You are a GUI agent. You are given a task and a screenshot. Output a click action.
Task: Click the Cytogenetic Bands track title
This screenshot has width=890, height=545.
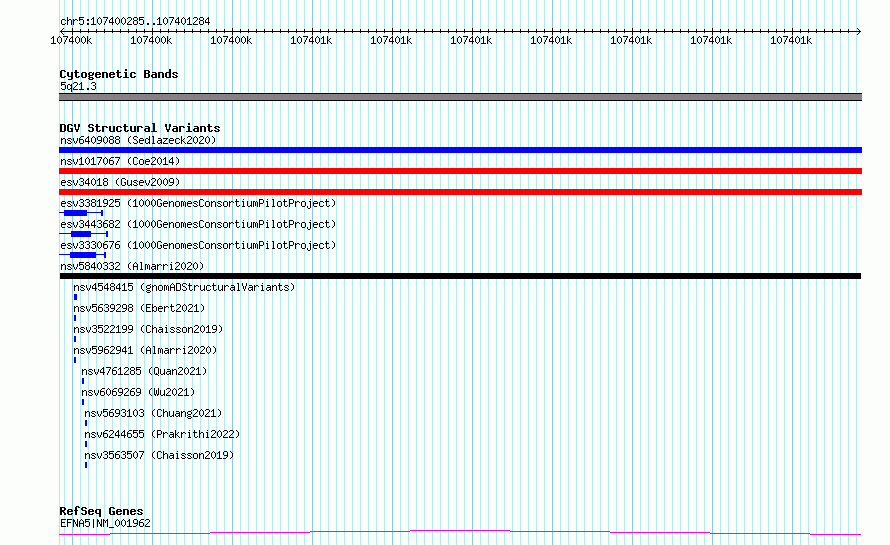click(119, 74)
